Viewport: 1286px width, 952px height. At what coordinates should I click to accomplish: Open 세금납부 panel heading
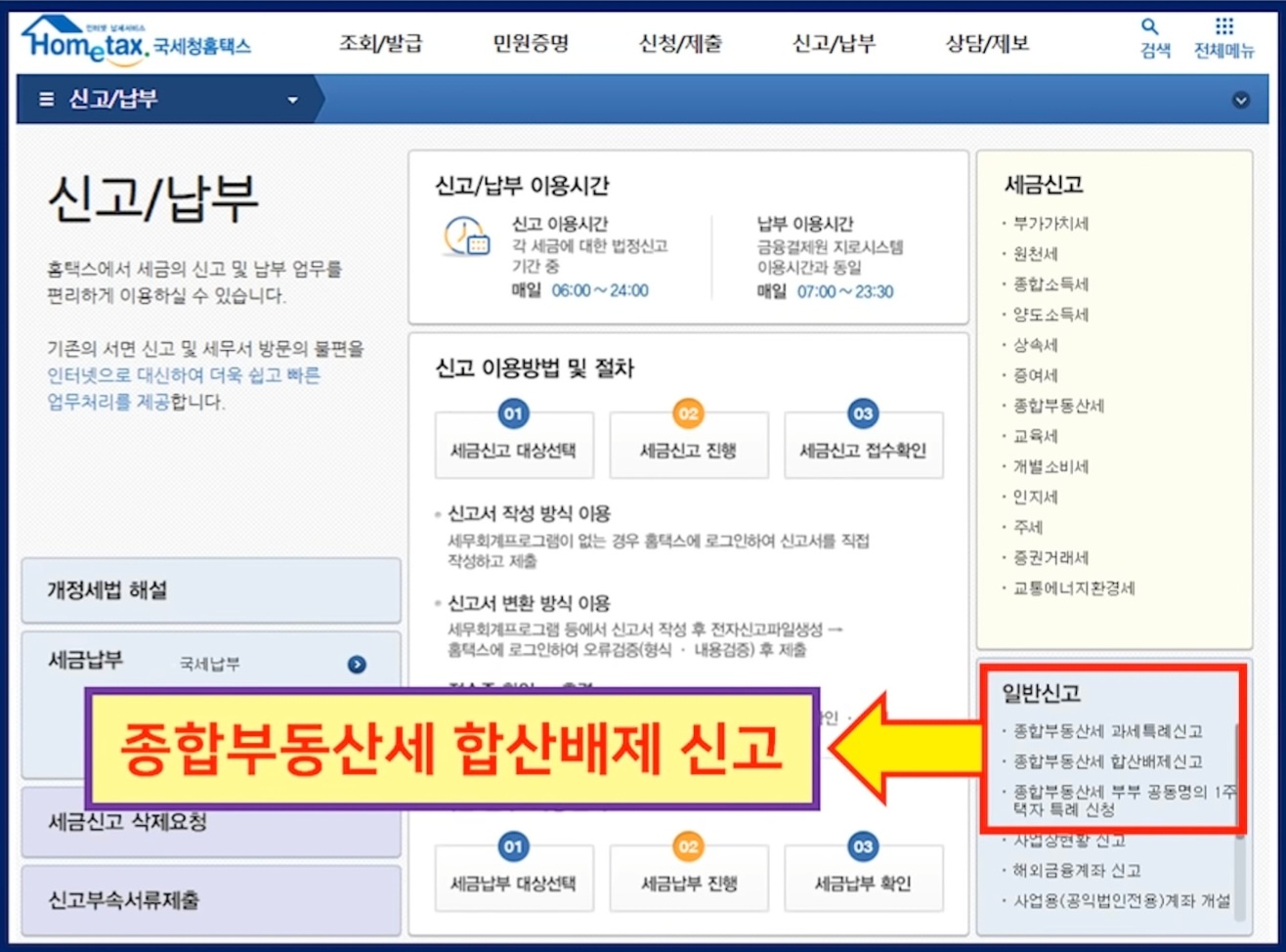tap(86, 660)
